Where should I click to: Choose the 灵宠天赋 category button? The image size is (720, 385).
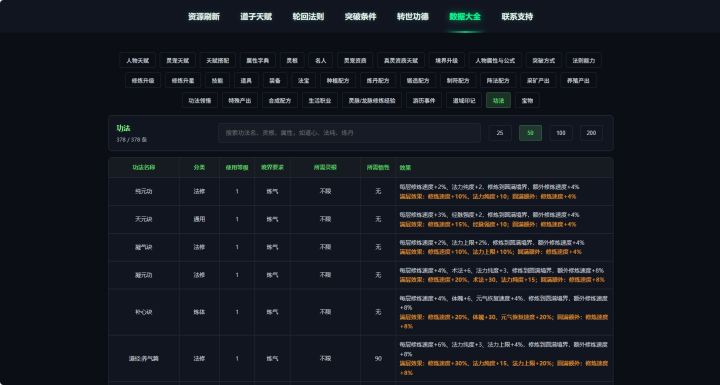pos(177,60)
